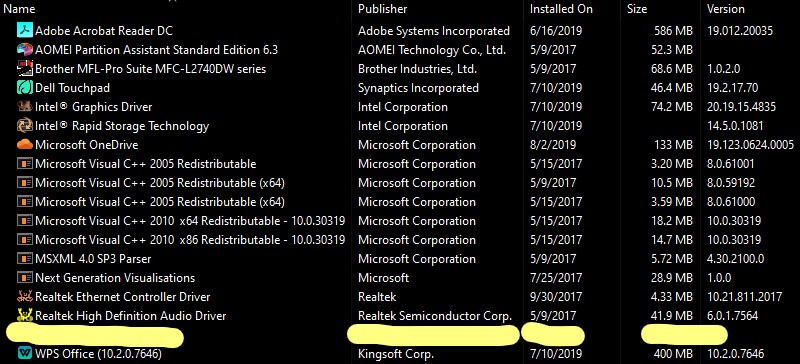Select the Intel Rapid Storage Technology icon
Image resolution: width=800 pixels, height=364 pixels.
(24, 126)
